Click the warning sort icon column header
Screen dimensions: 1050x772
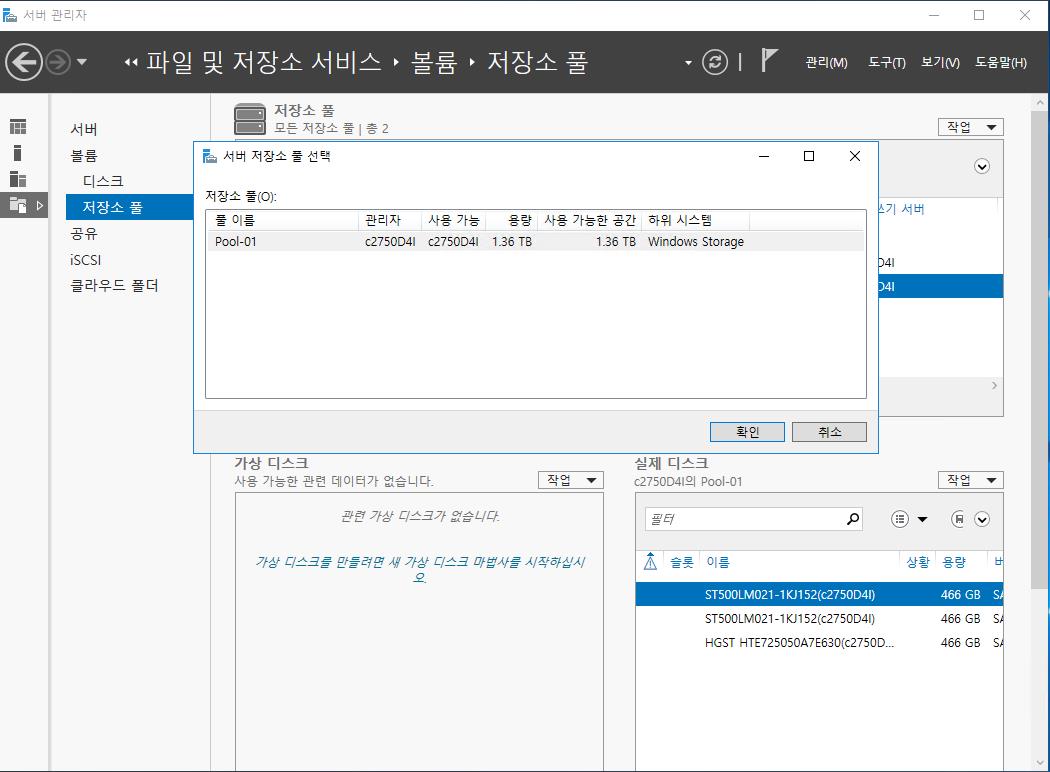coord(650,562)
